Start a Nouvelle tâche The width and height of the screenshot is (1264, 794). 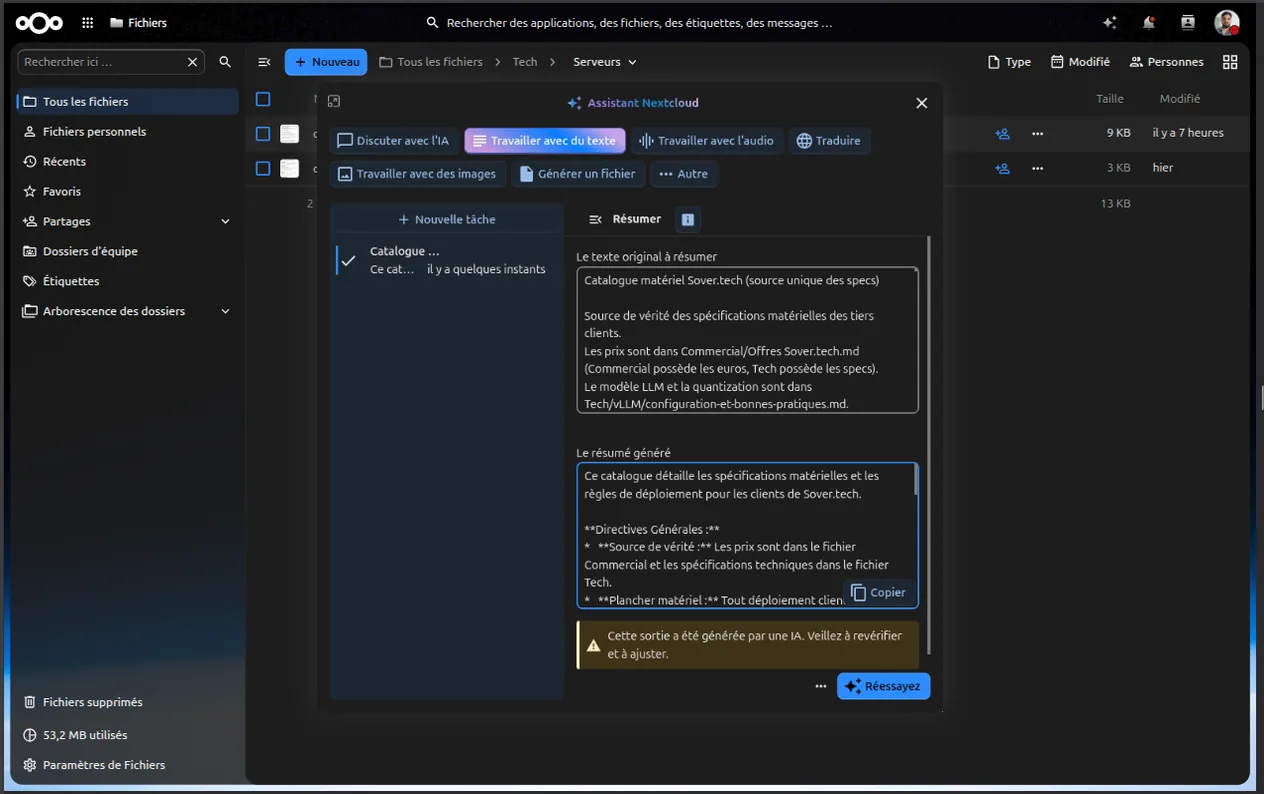tap(447, 219)
